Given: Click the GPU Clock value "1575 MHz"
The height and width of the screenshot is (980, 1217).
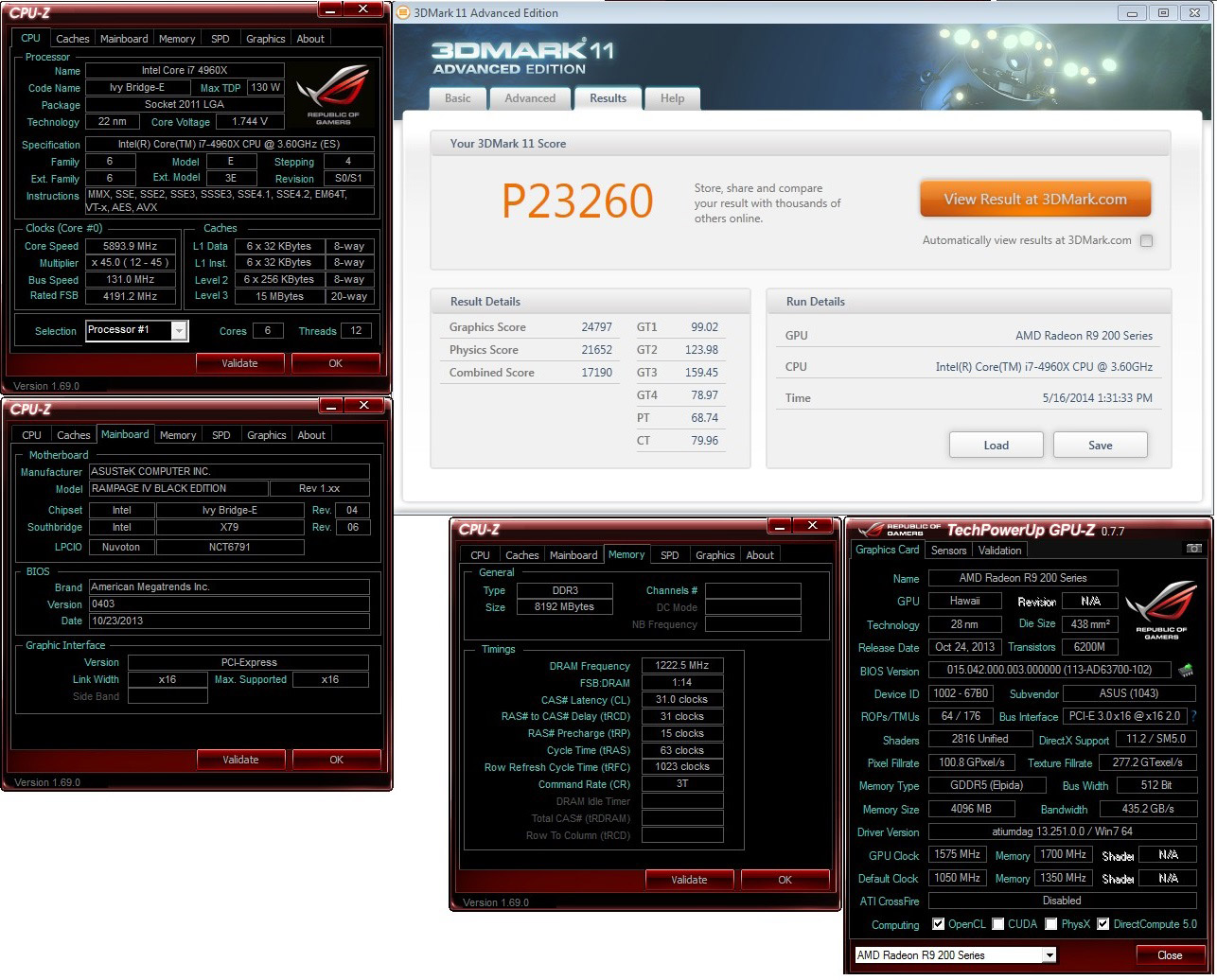Looking at the screenshot, I should 958,855.
